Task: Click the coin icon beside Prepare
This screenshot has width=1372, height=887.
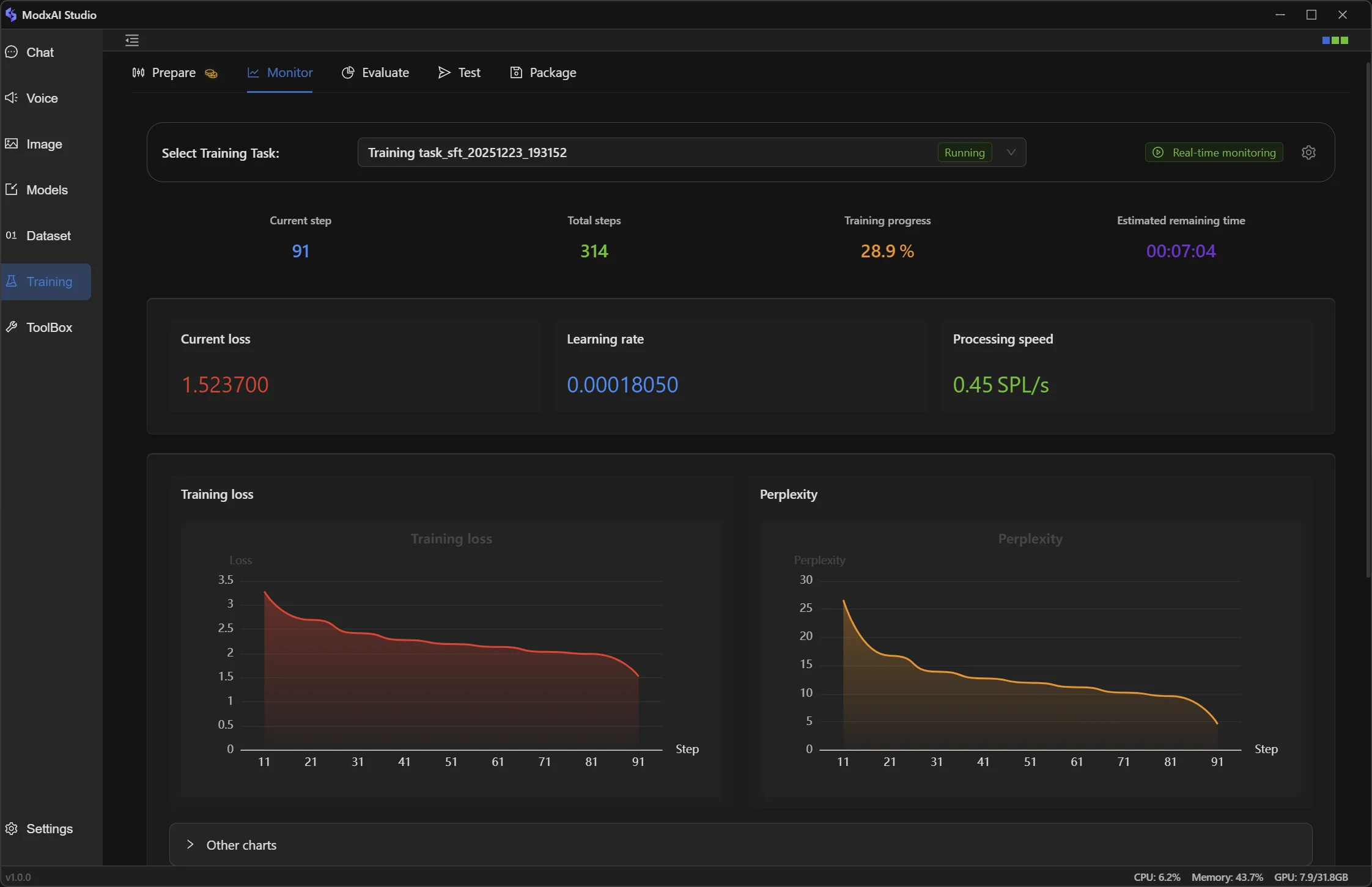Action: [x=211, y=73]
